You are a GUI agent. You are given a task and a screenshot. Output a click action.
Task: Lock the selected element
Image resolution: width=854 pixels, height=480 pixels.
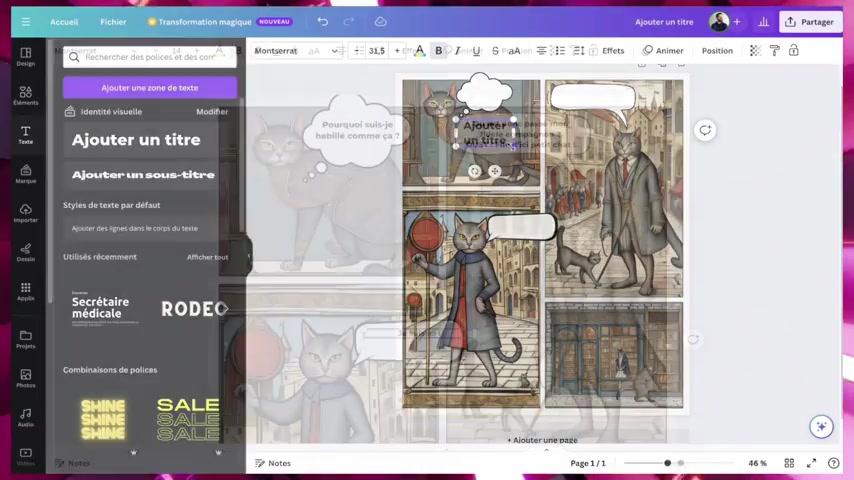pyautogui.click(x=794, y=51)
